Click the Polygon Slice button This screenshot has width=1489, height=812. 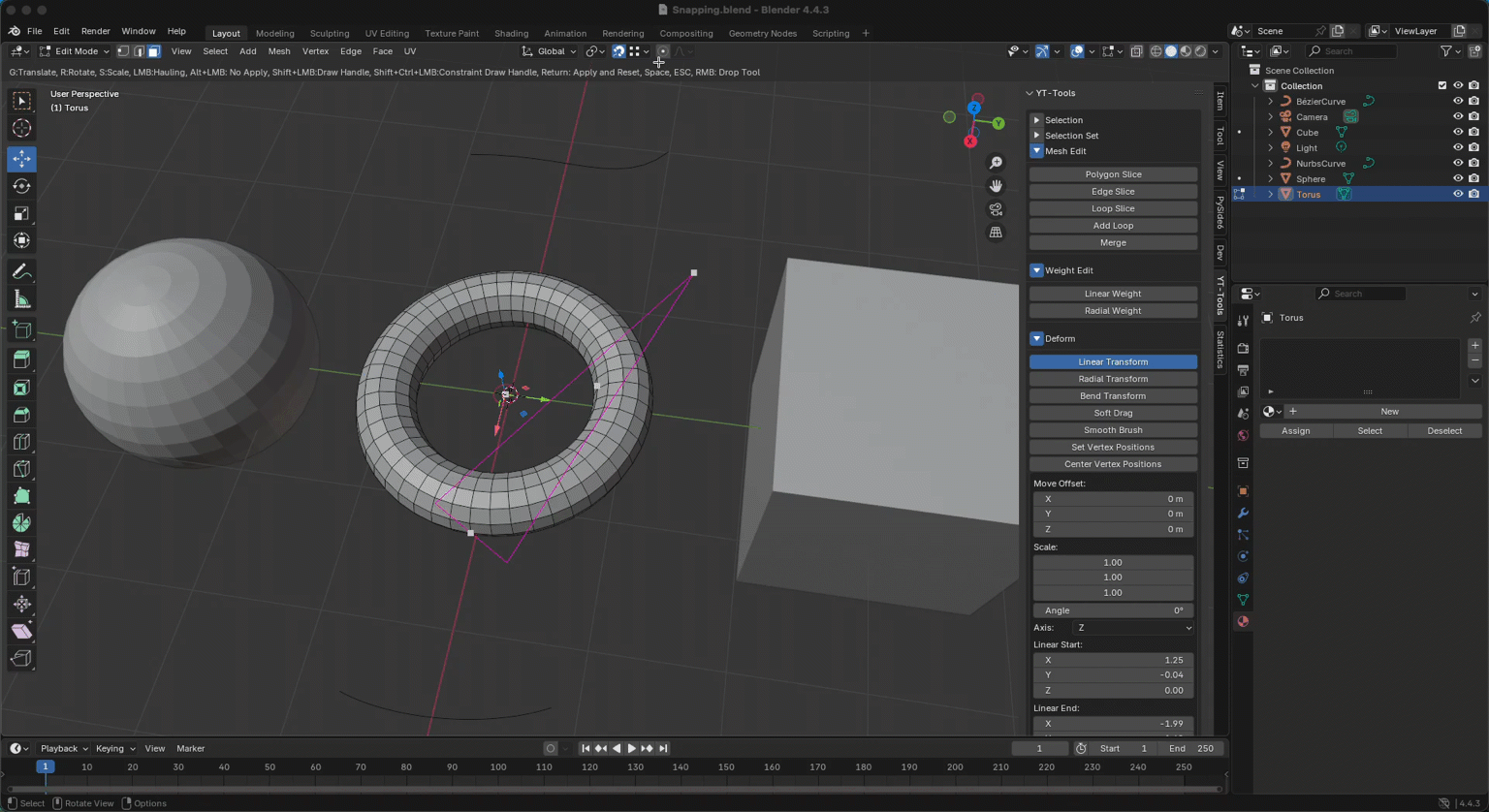coord(1113,174)
